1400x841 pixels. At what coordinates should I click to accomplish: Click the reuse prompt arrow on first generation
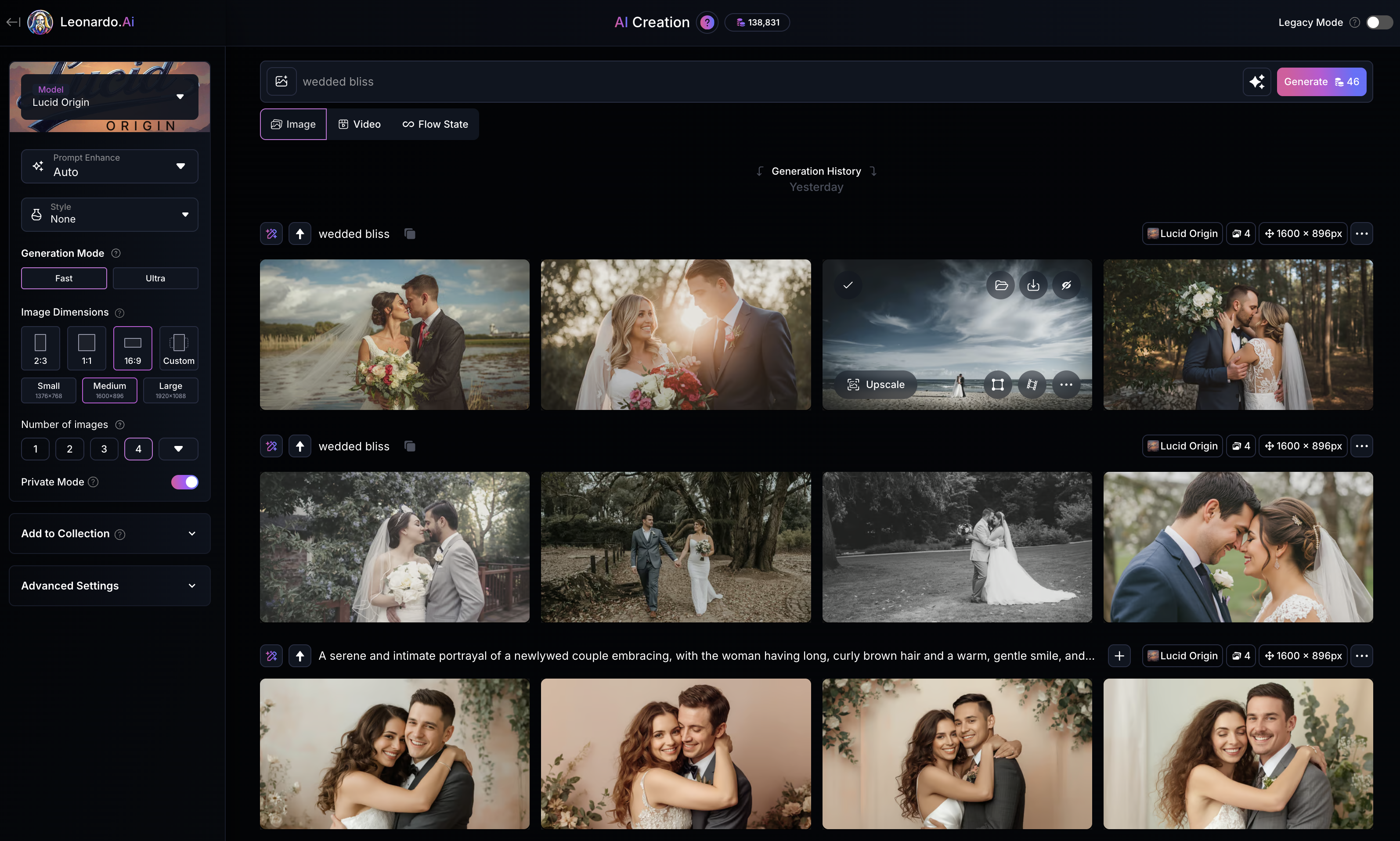click(x=300, y=234)
